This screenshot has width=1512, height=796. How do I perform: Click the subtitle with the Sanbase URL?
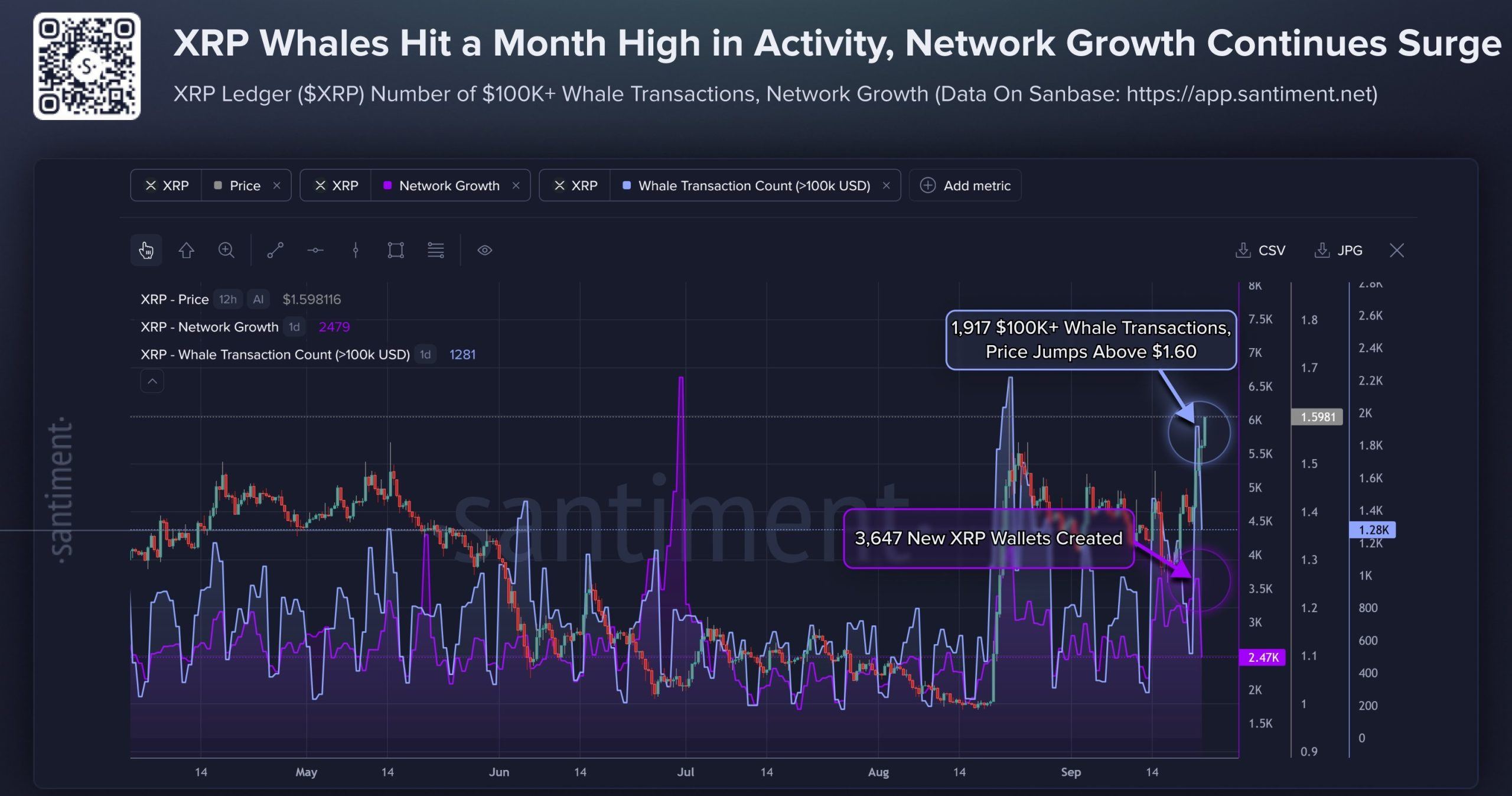pyautogui.click(x=775, y=94)
